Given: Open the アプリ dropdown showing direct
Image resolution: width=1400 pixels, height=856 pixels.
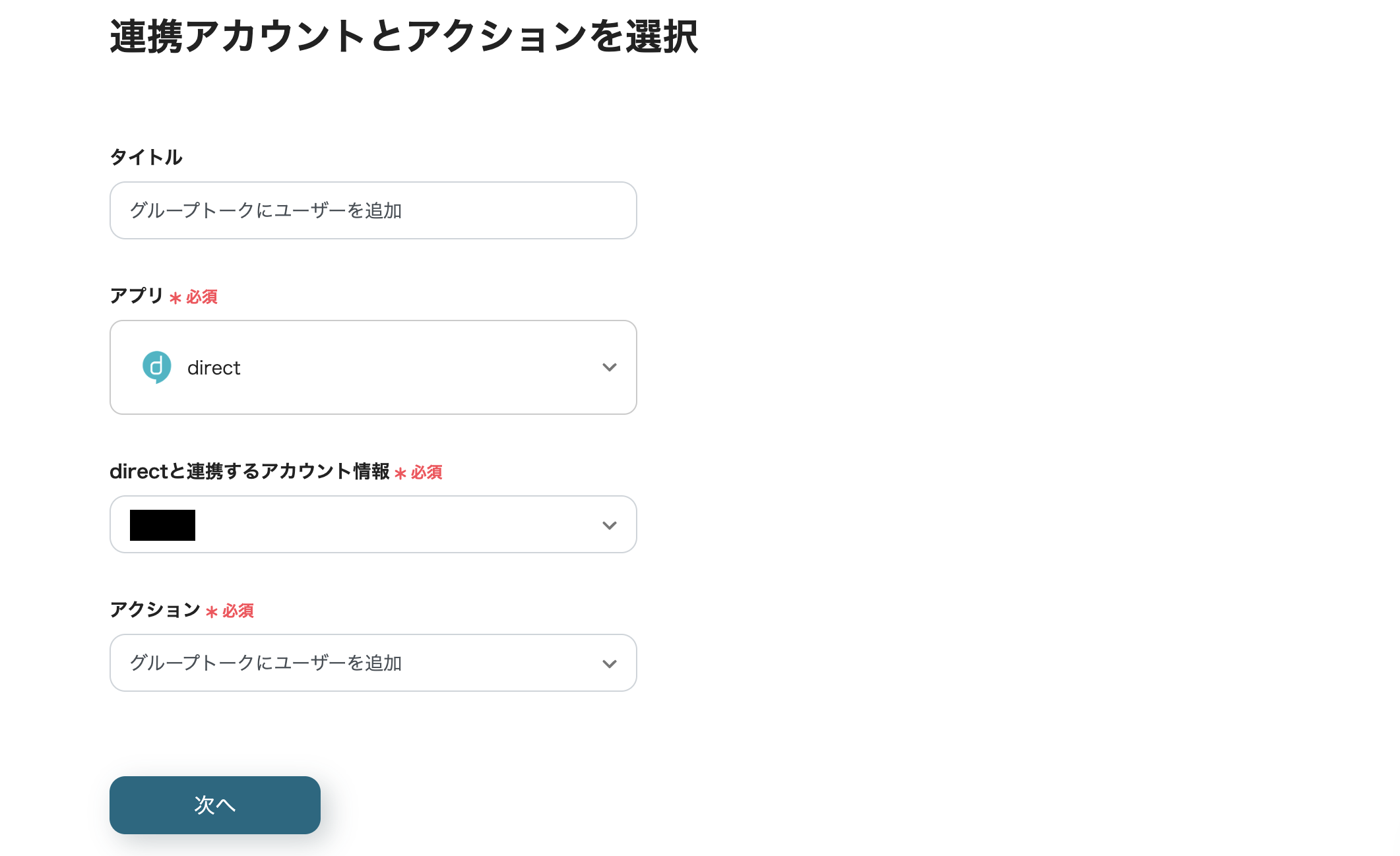Looking at the screenshot, I should (x=373, y=367).
